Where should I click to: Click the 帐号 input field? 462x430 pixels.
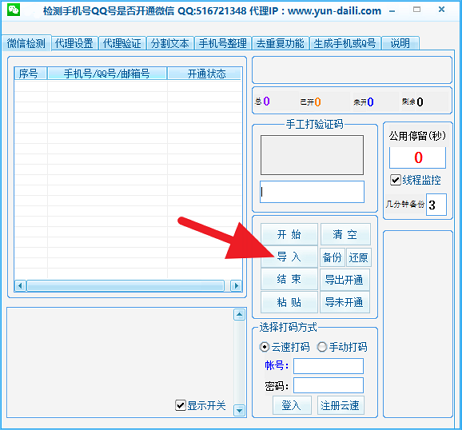click(x=328, y=366)
